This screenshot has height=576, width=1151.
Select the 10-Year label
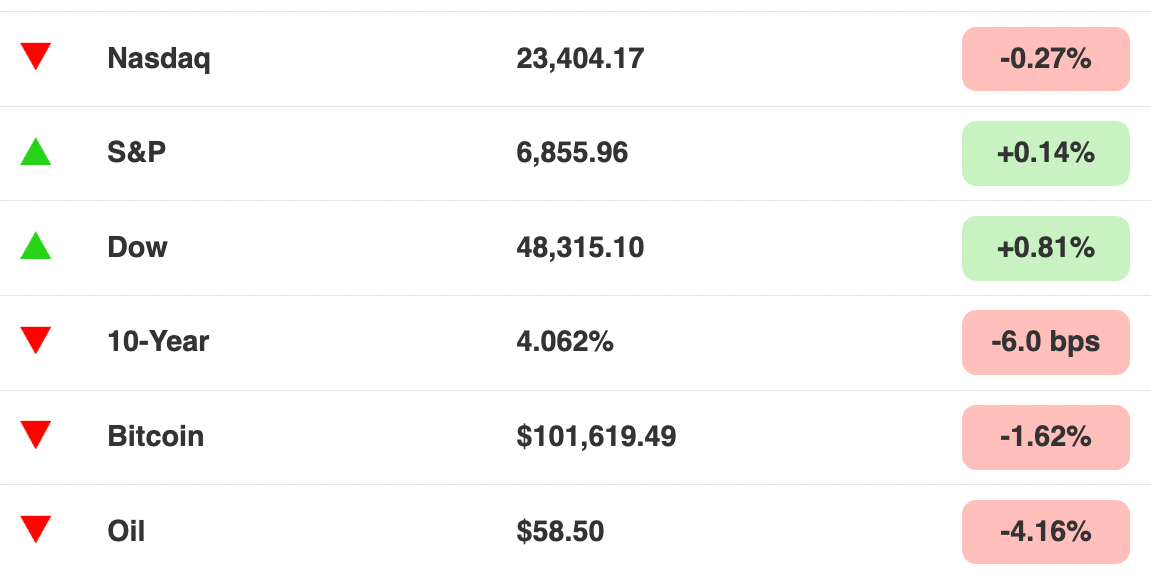[158, 342]
